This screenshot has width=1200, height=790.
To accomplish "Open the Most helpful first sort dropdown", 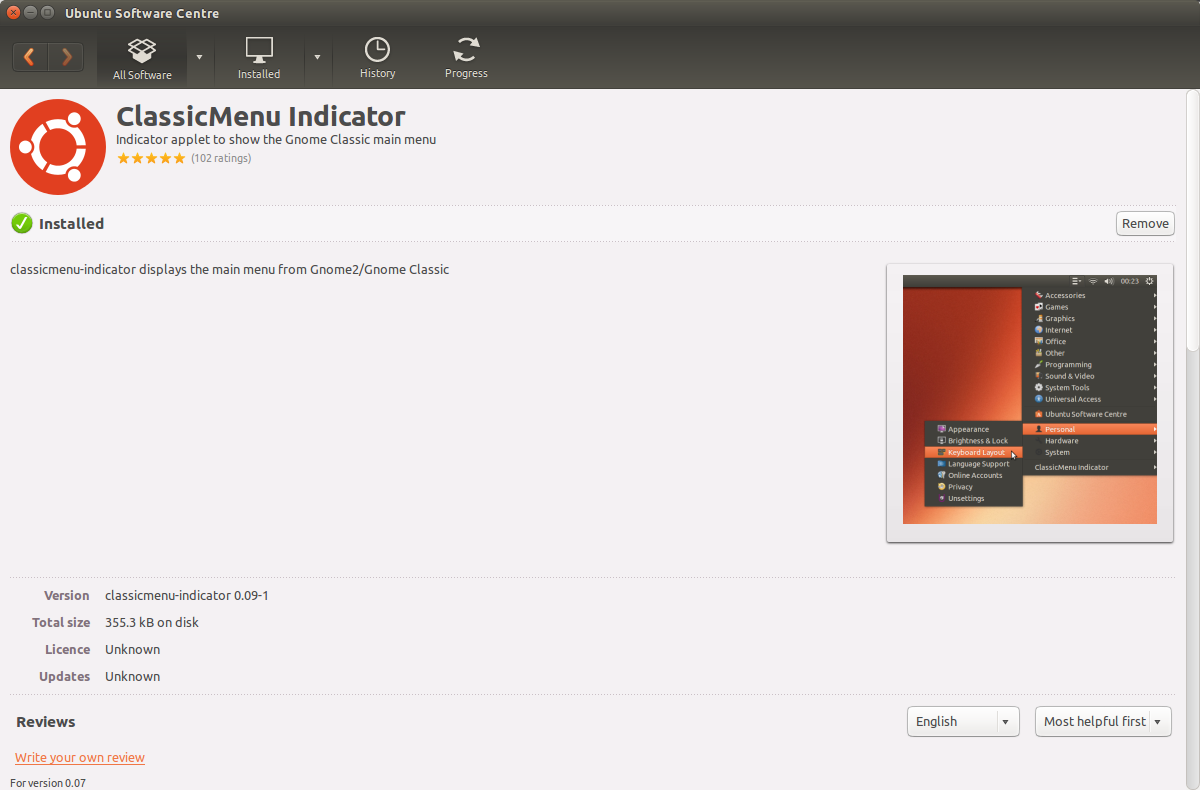I will coord(1103,721).
